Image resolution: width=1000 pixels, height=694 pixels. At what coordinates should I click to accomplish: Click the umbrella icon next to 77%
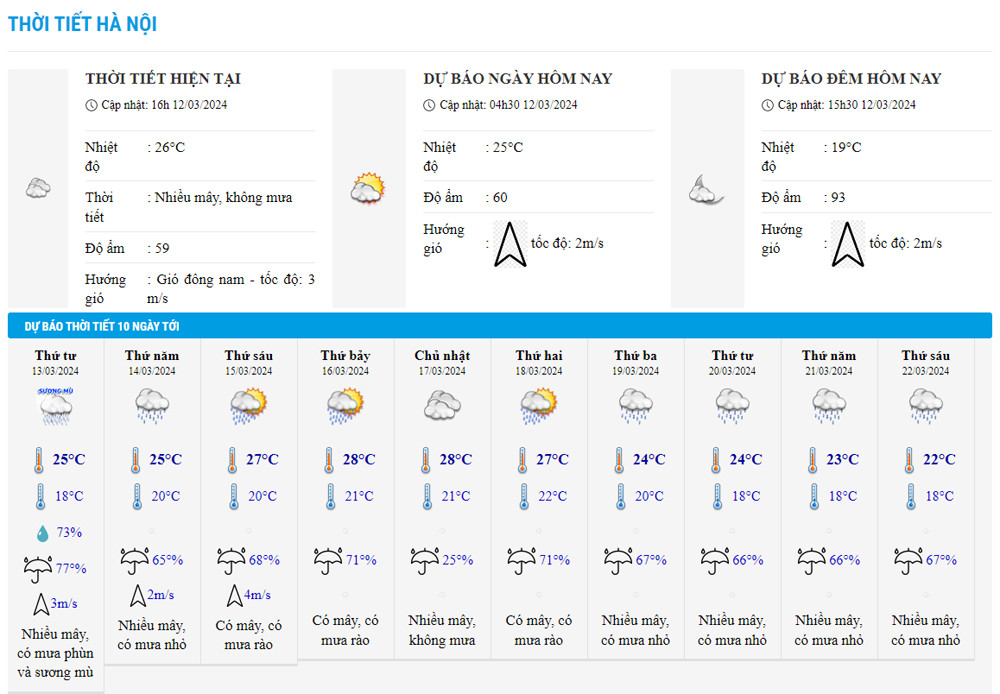[38, 569]
